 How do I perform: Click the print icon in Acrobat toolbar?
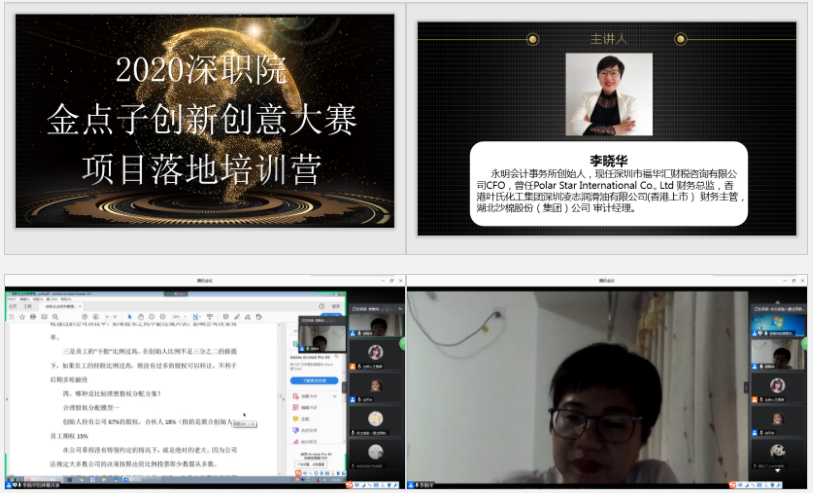(33, 317)
